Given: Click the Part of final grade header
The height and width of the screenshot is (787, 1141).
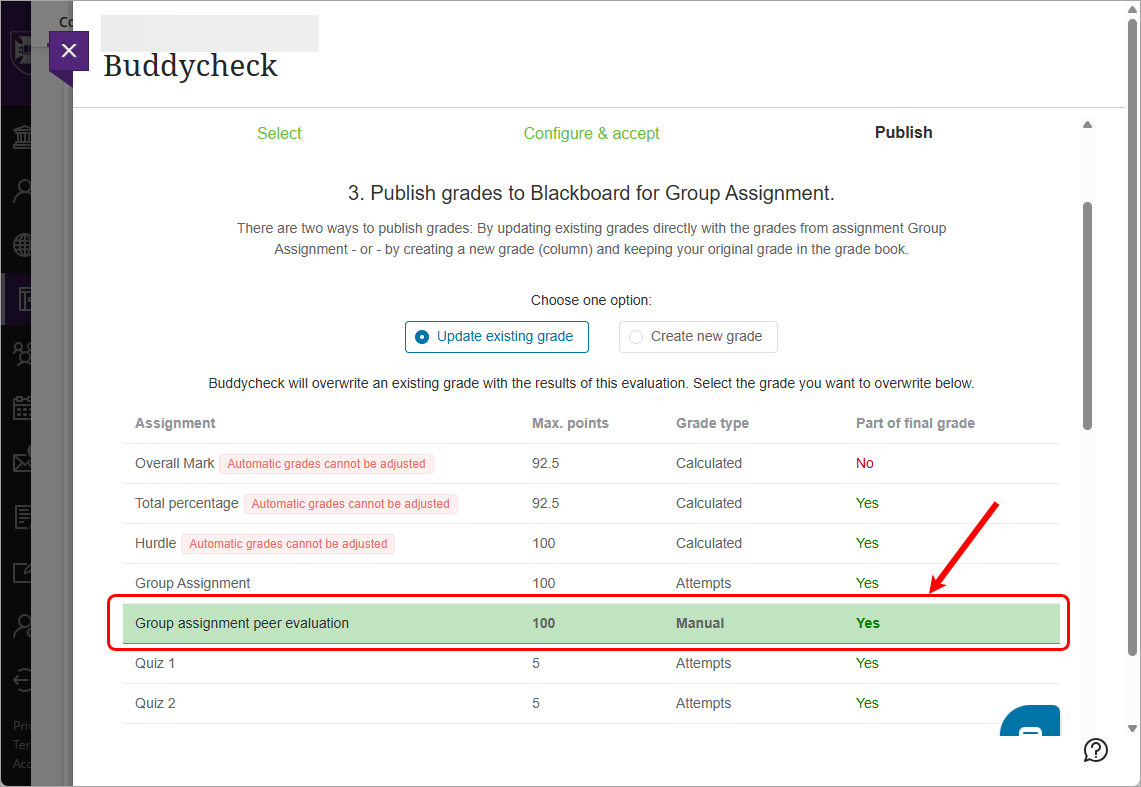Looking at the screenshot, I should click(915, 423).
